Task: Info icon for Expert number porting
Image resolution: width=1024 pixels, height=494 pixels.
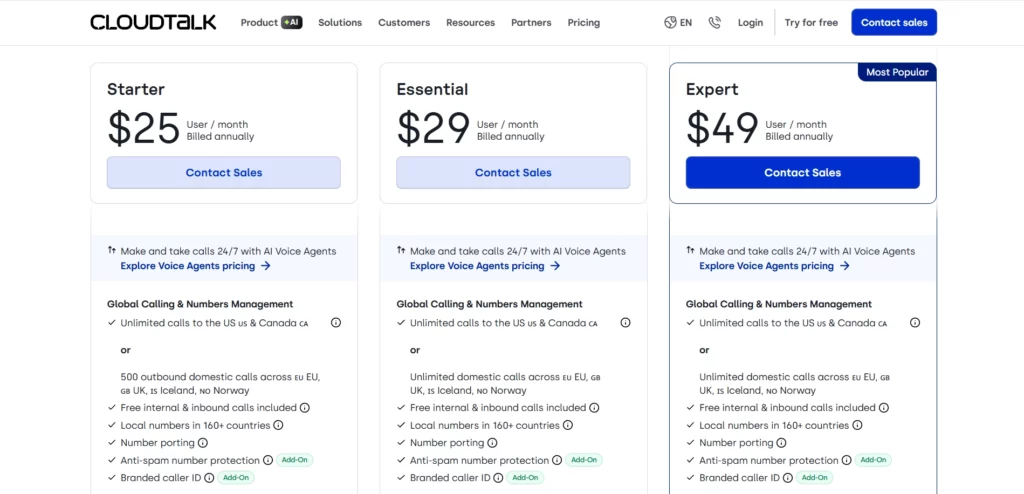Action: tap(782, 443)
